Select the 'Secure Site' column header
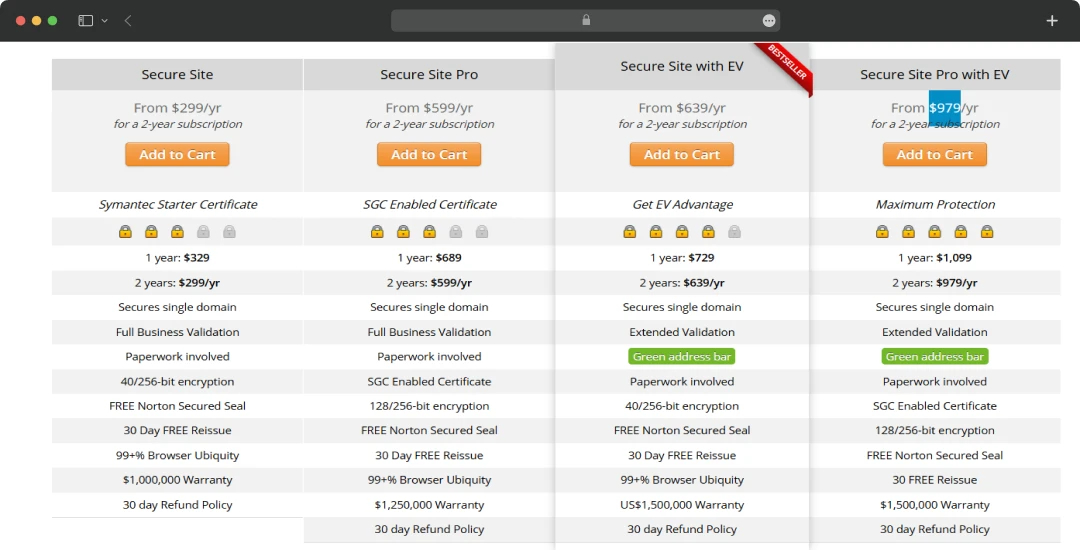This screenshot has height=550, width=1080. 177,74
